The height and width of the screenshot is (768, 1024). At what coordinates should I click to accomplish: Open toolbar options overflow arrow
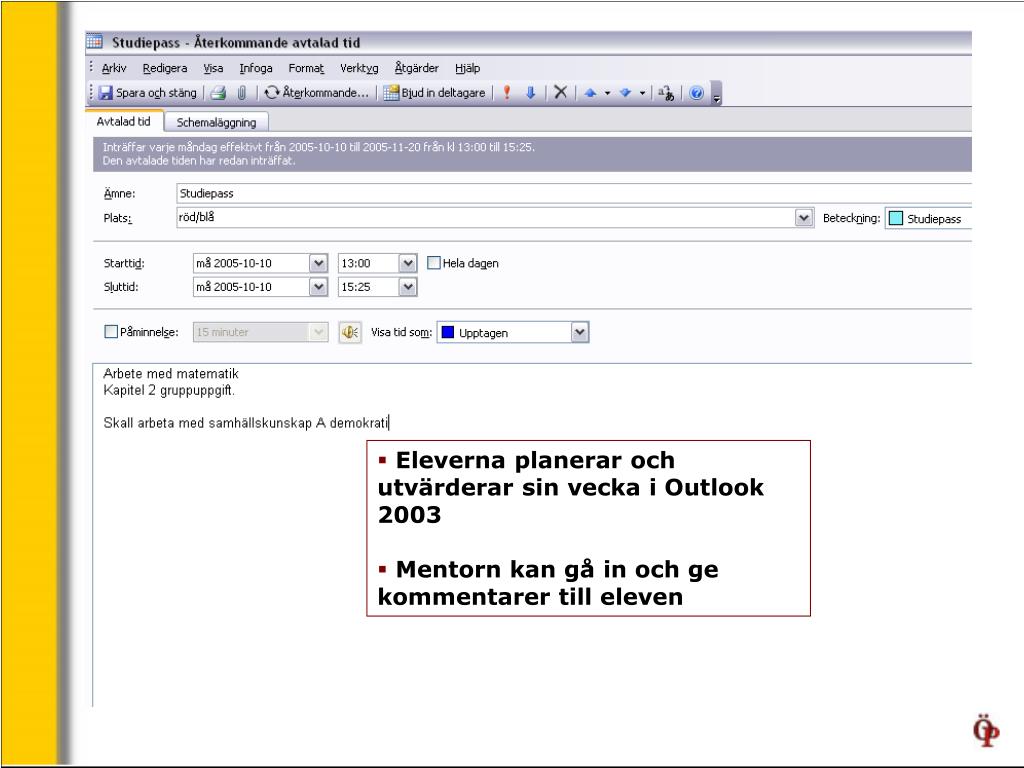716,94
